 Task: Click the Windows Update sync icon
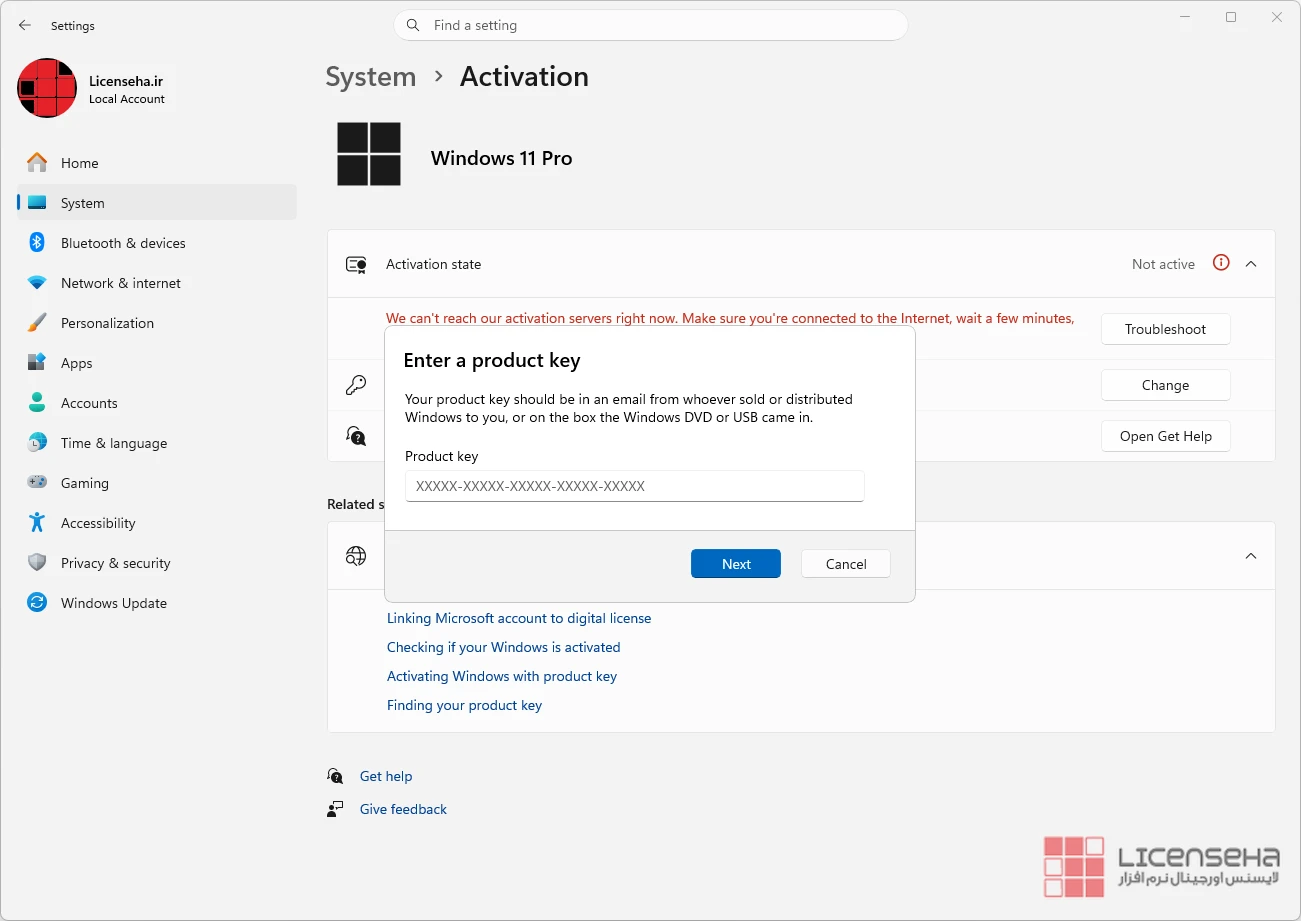[x=37, y=603]
